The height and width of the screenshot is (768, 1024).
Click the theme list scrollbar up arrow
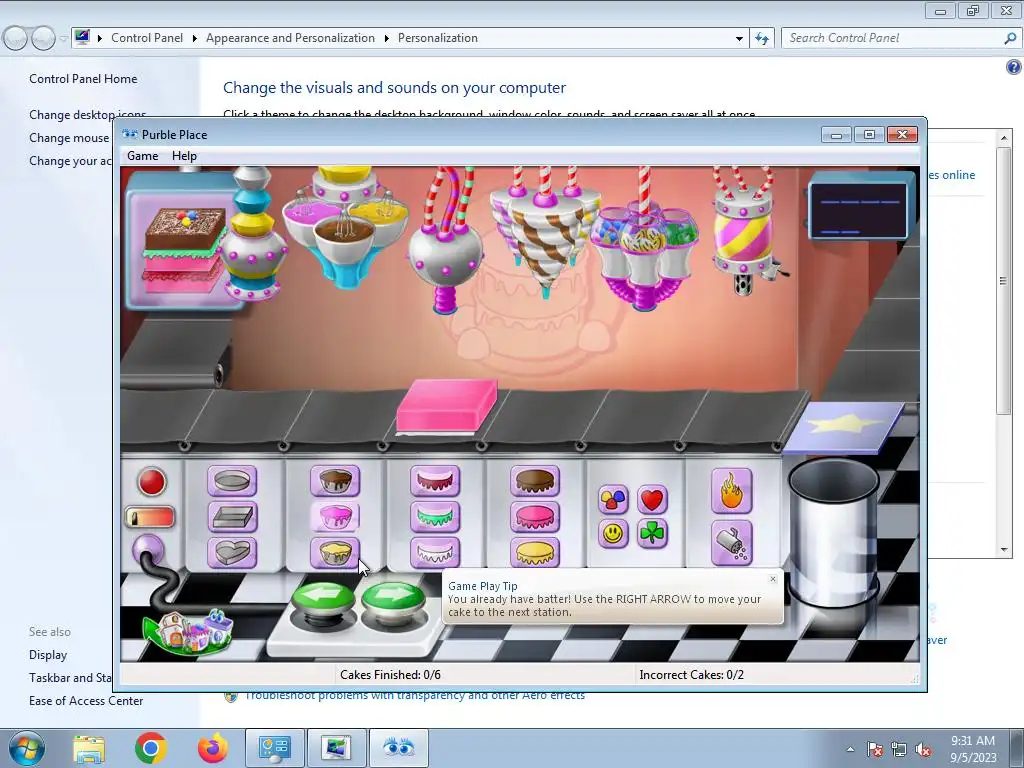pos(1004,138)
